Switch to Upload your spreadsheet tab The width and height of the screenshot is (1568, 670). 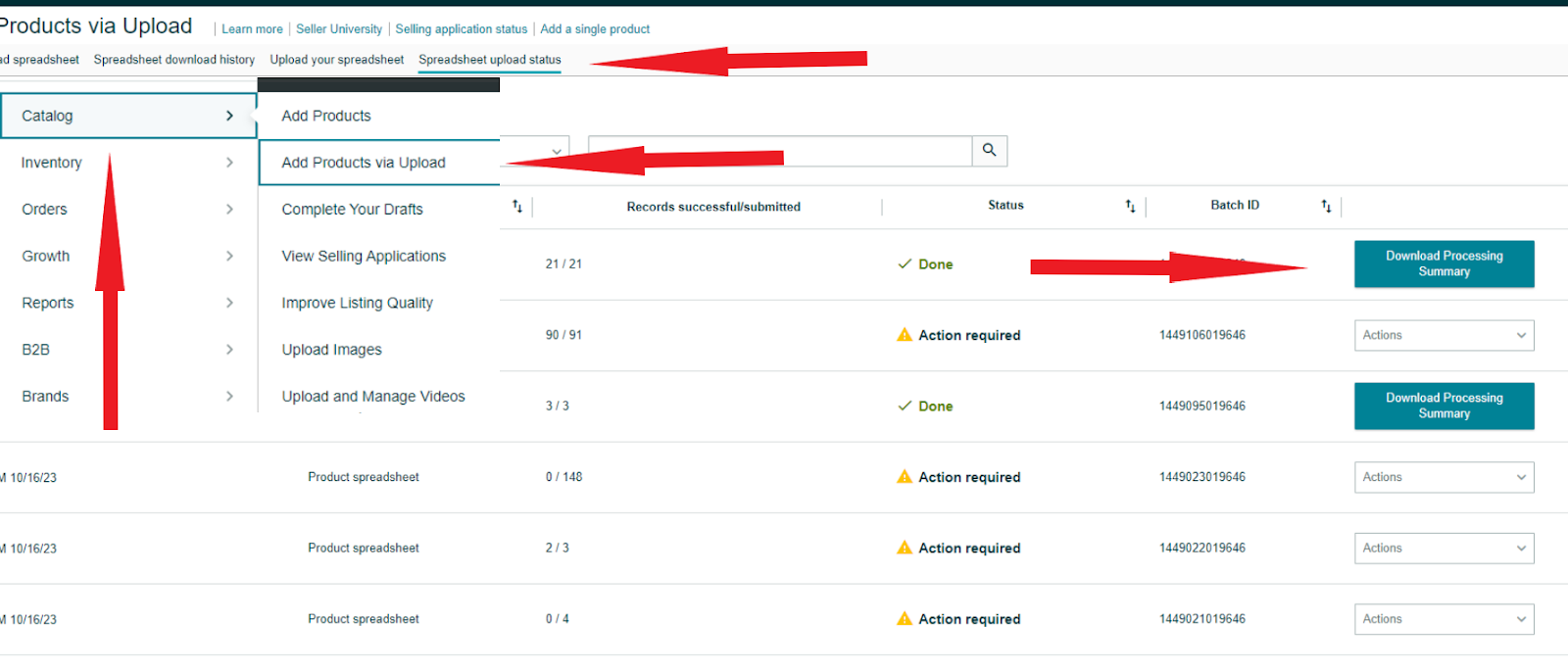click(337, 60)
